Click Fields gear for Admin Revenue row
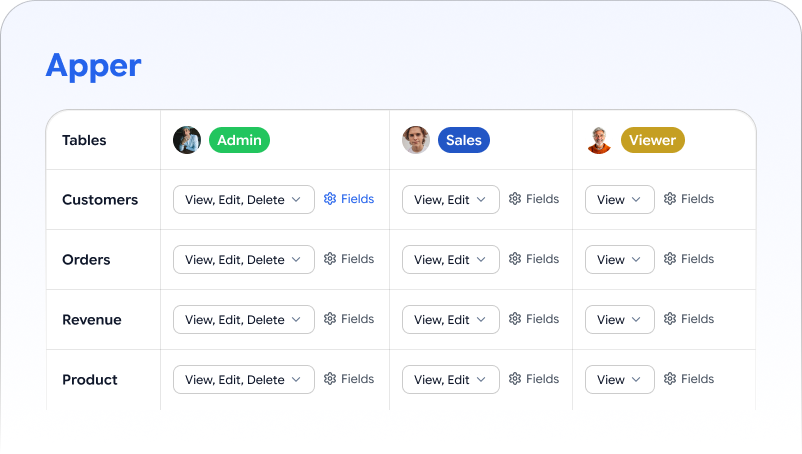This screenshot has width=802, height=454. point(349,319)
